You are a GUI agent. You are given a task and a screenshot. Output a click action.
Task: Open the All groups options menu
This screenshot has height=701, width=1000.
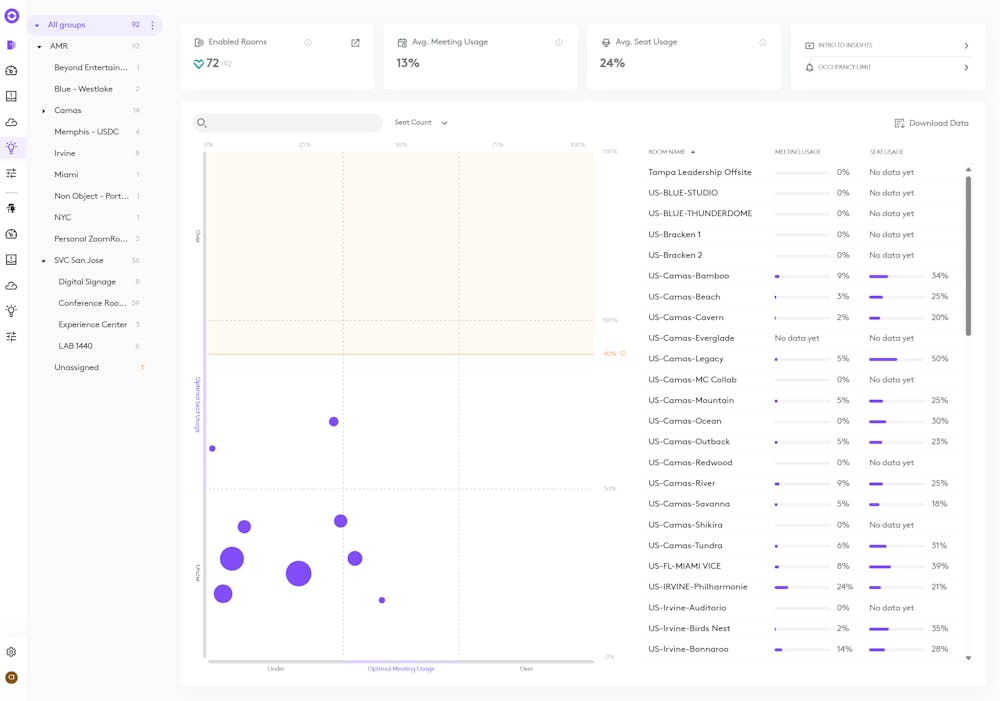tap(152, 24)
